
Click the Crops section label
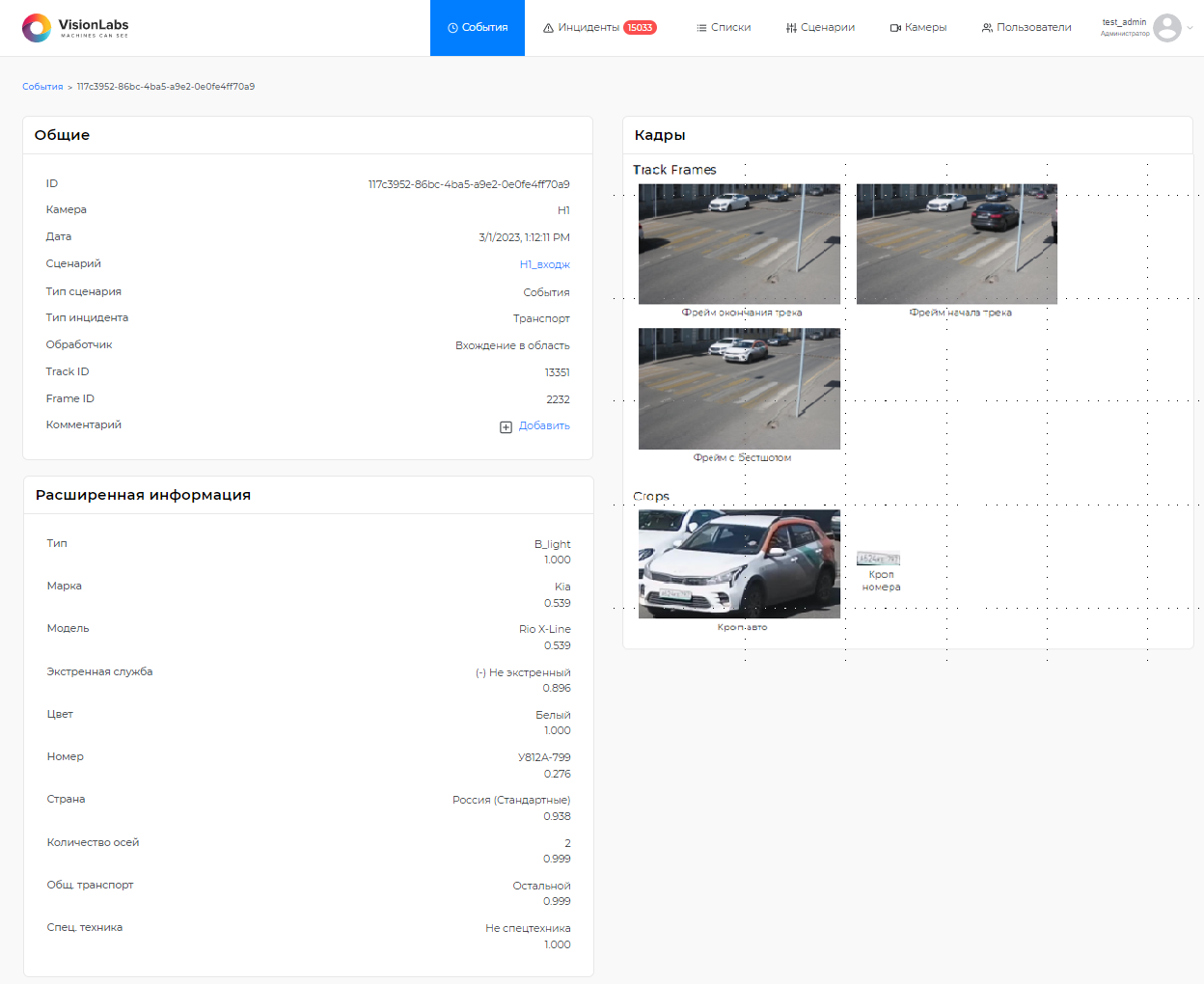(x=651, y=496)
